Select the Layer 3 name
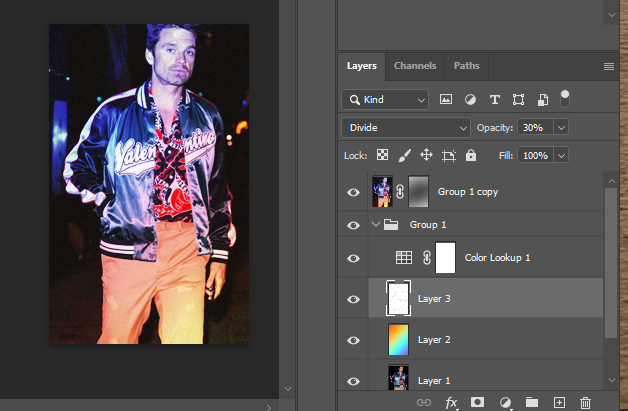The width and height of the screenshot is (628, 411). 434,299
